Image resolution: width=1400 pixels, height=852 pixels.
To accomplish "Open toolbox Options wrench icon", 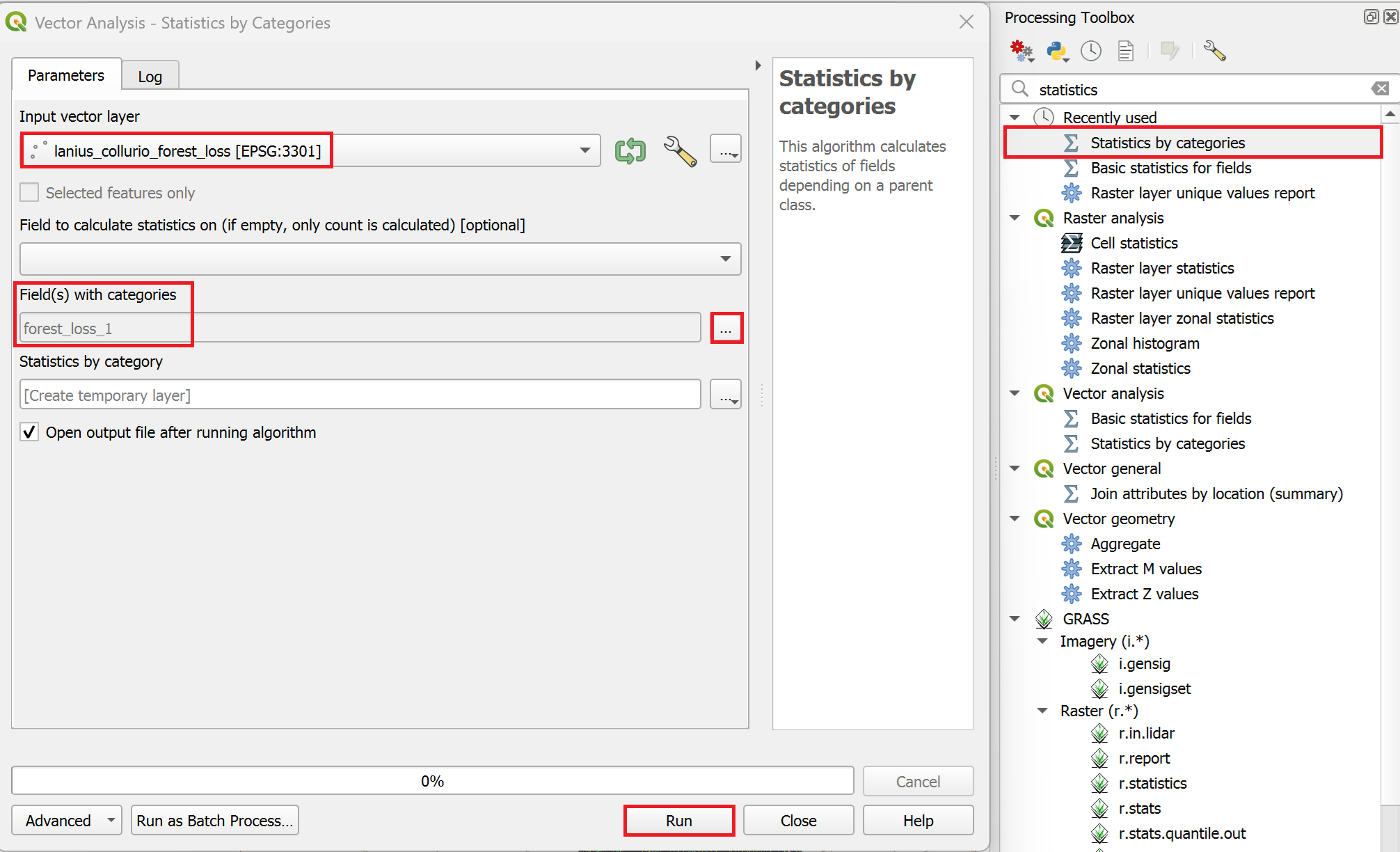I will coord(1214,51).
